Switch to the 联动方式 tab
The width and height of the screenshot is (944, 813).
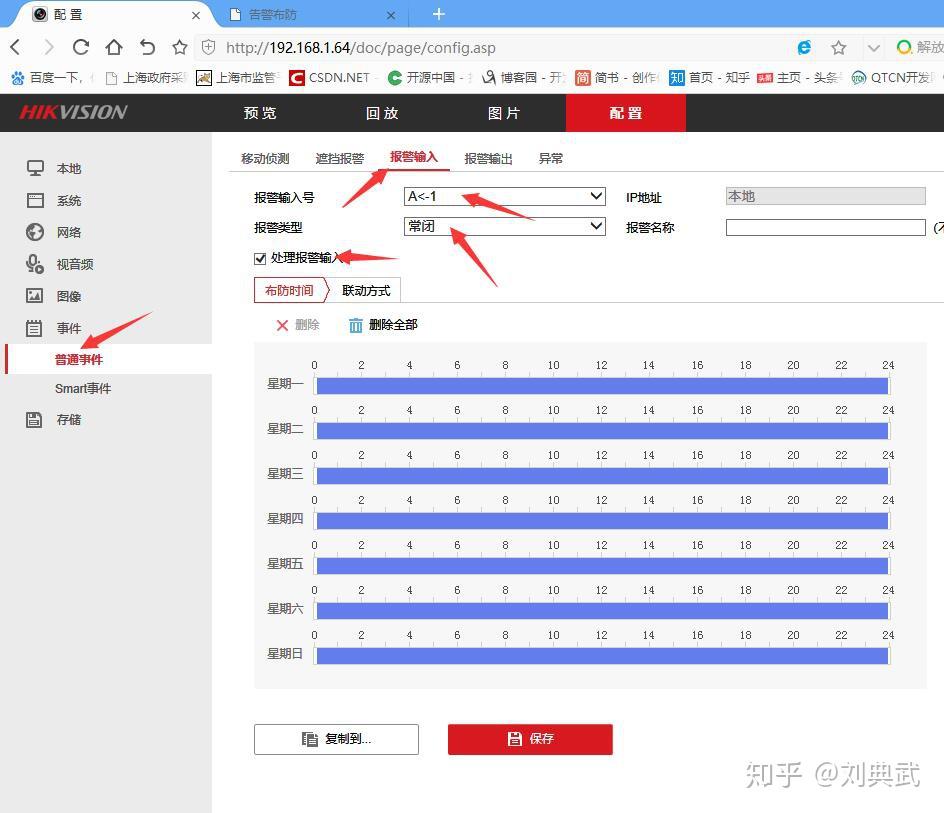pyautogui.click(x=365, y=291)
